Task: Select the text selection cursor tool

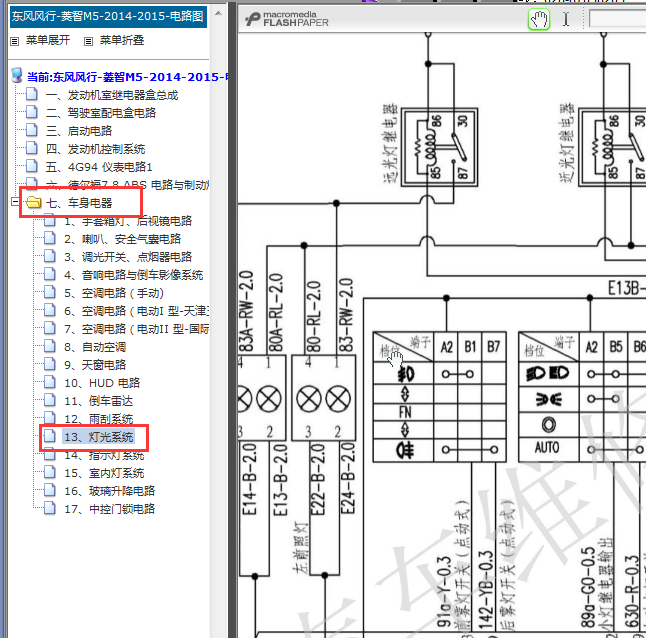Action: click(x=566, y=19)
